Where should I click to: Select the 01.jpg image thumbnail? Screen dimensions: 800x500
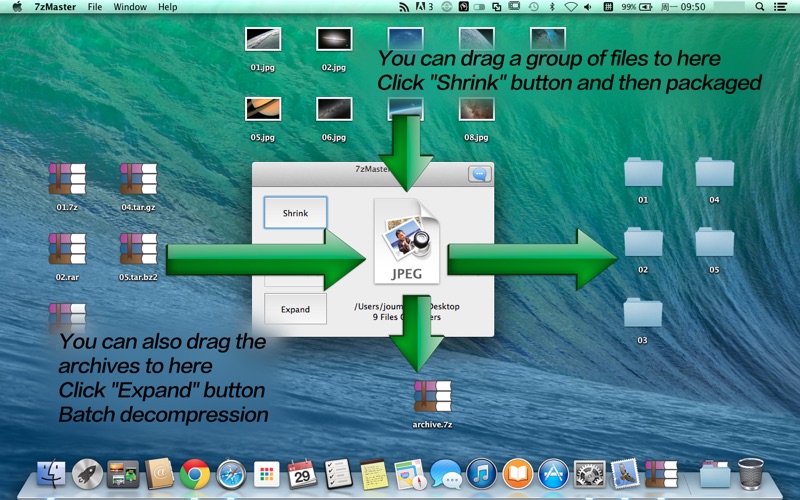tap(263, 39)
